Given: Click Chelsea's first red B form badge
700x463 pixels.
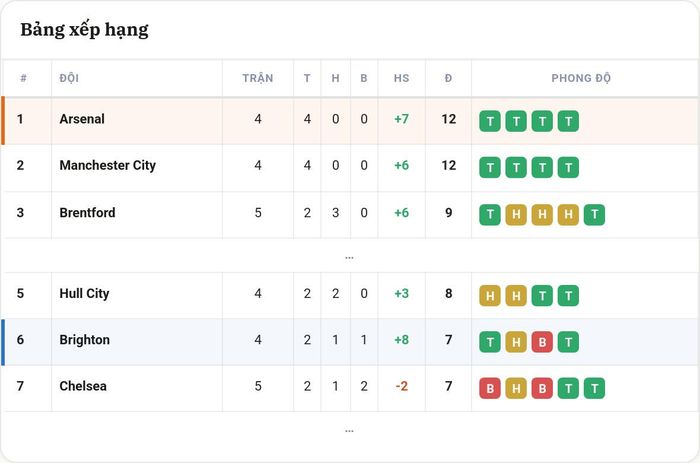Looking at the screenshot, I should 490,388.
